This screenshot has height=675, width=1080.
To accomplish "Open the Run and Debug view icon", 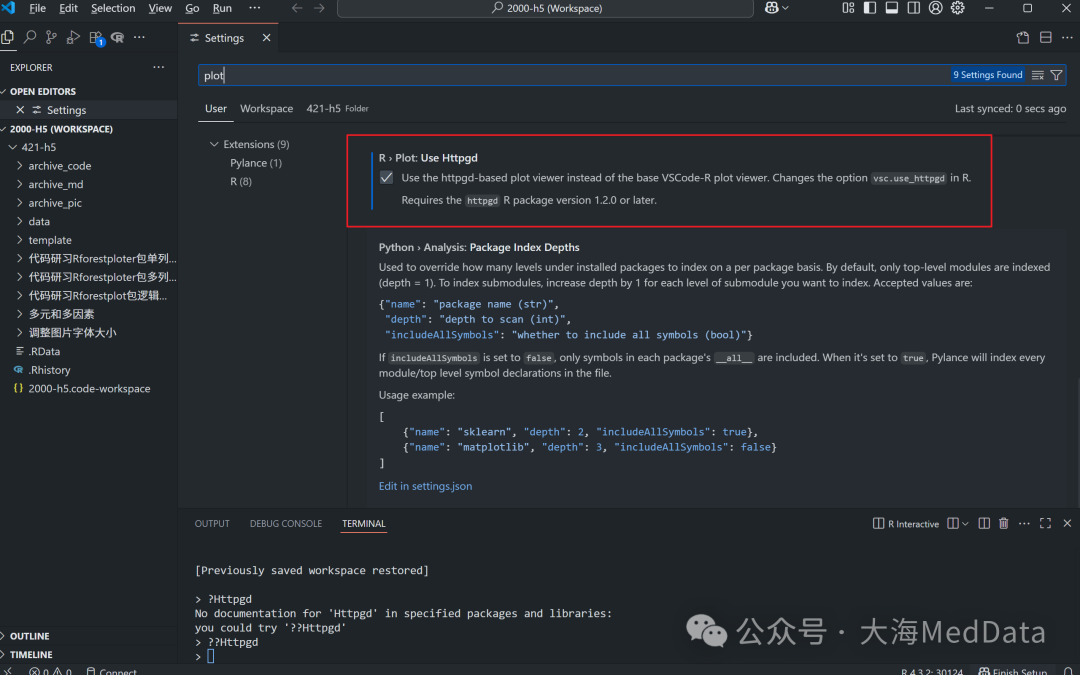I will click(x=73, y=37).
